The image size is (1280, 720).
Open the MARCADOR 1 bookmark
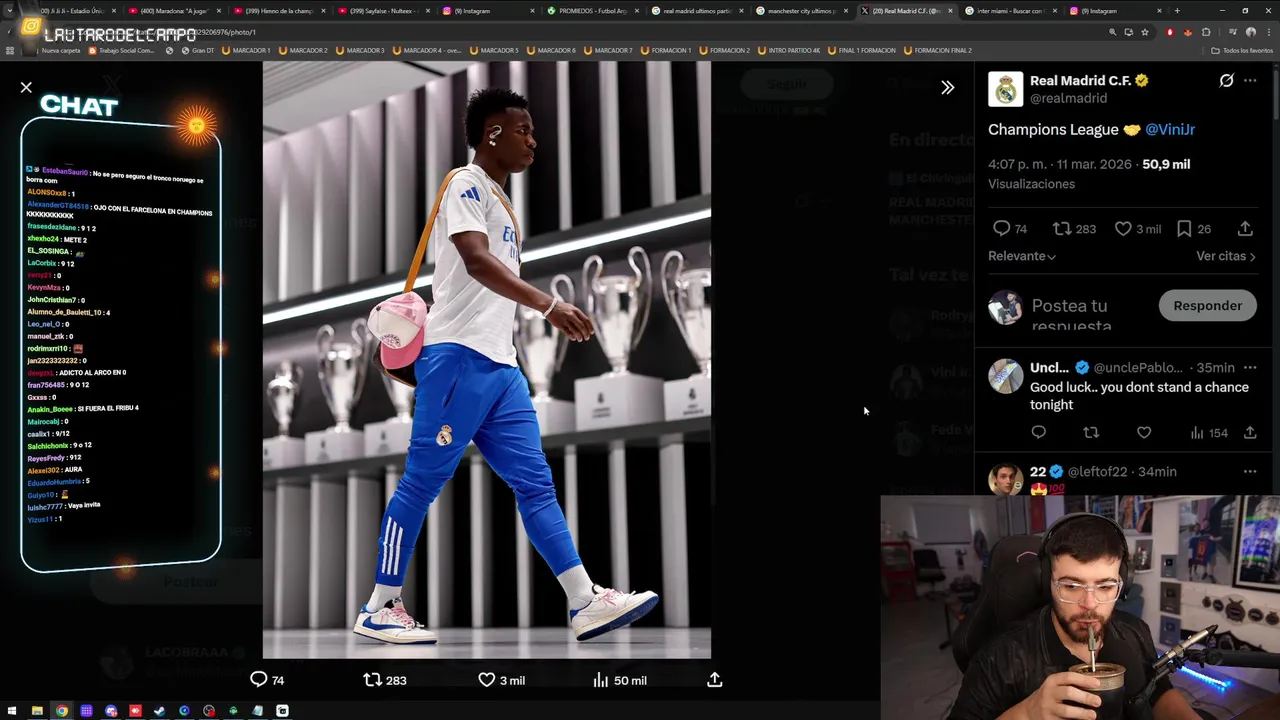click(246, 50)
